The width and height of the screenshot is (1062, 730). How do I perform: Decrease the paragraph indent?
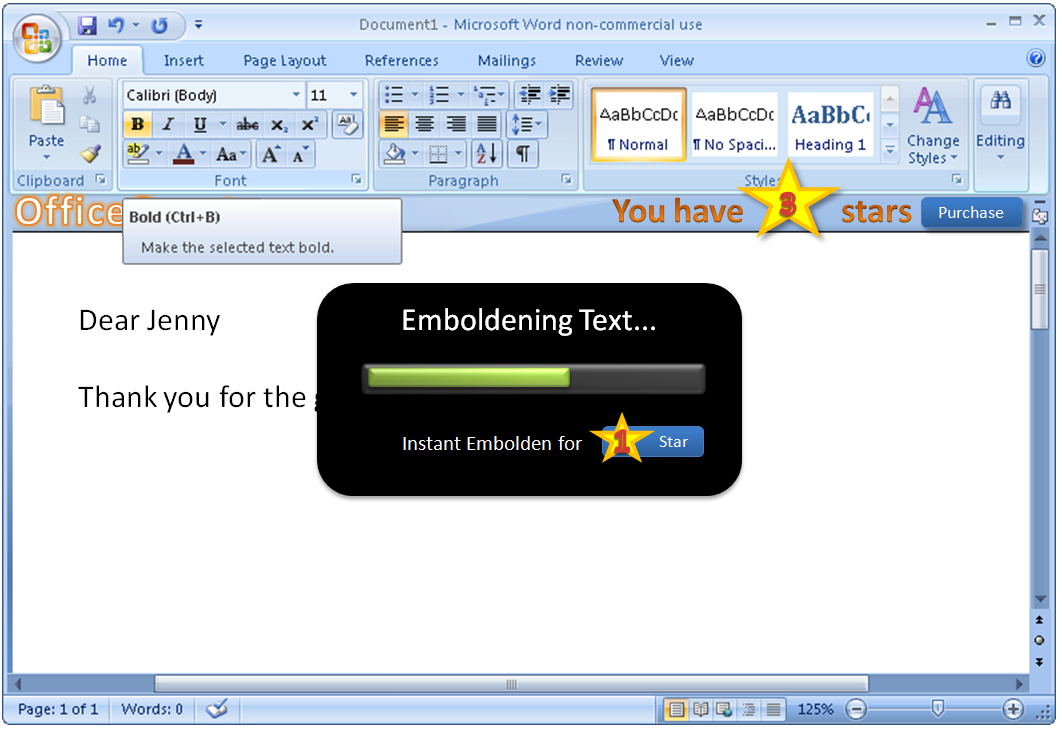point(530,95)
